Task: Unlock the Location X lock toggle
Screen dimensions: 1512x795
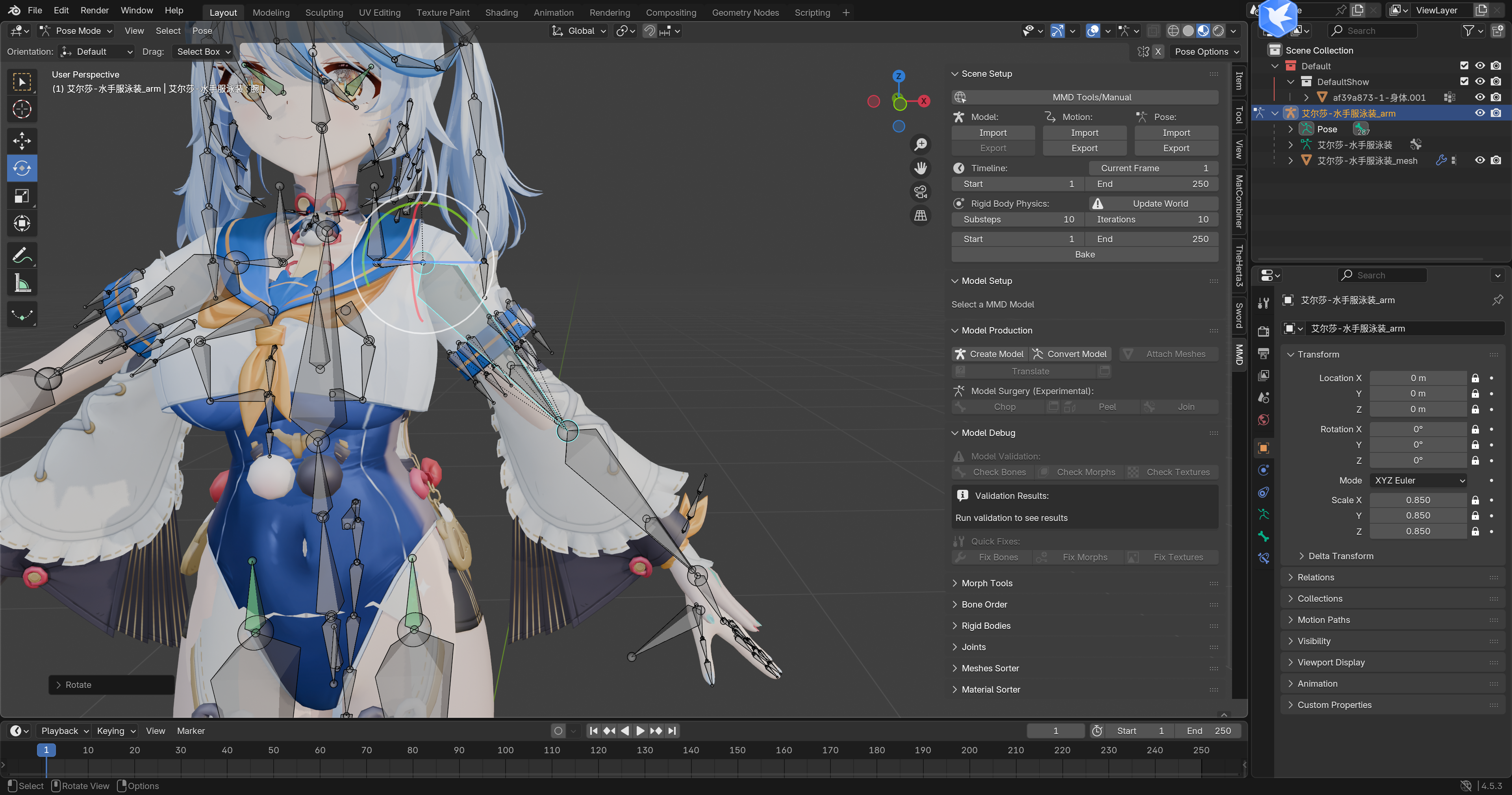Action: pos(1475,378)
